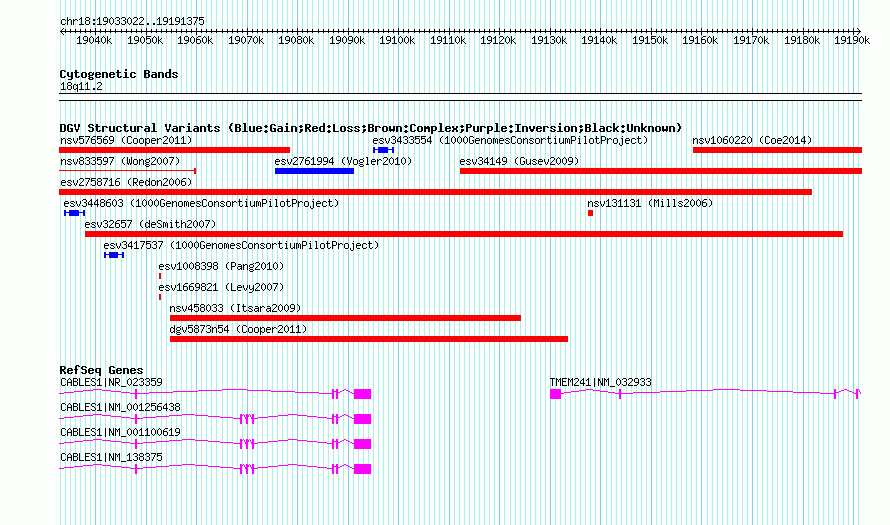
Task: Click the esv34149 (Gusev2009) label
Action: coord(519,161)
